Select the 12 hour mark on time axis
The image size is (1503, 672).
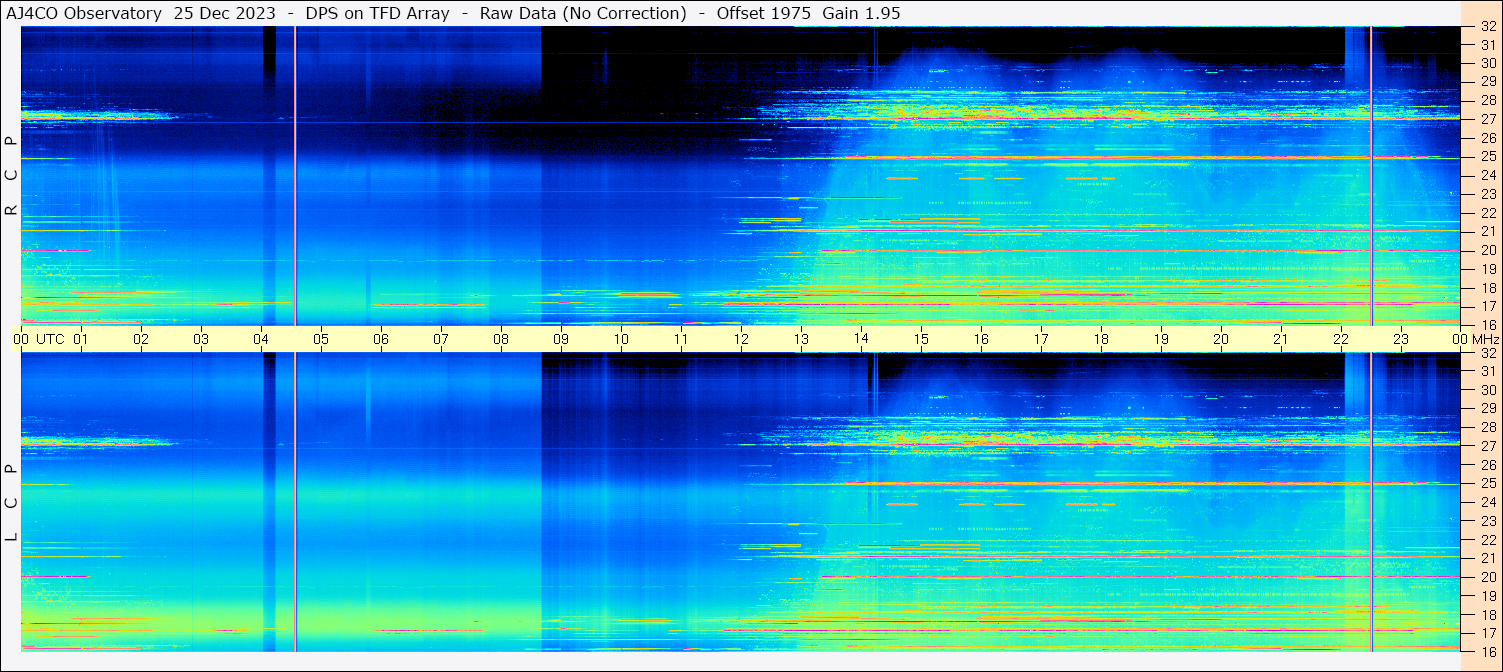741,339
